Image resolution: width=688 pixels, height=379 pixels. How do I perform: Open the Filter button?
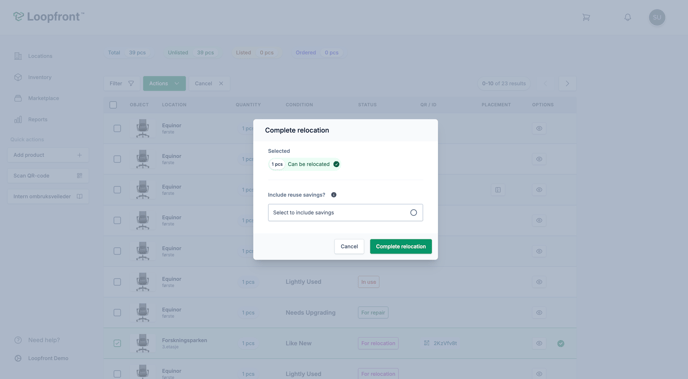(x=122, y=83)
